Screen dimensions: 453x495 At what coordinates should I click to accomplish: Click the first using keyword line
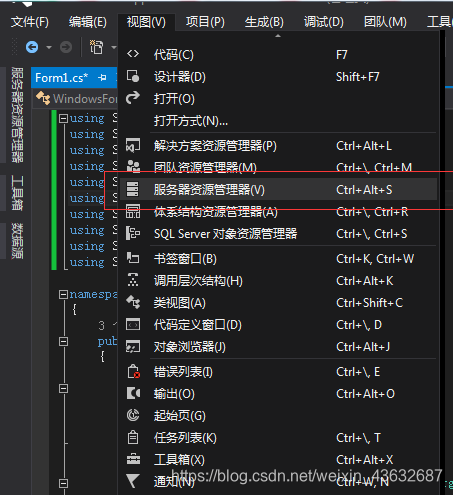click(87, 118)
